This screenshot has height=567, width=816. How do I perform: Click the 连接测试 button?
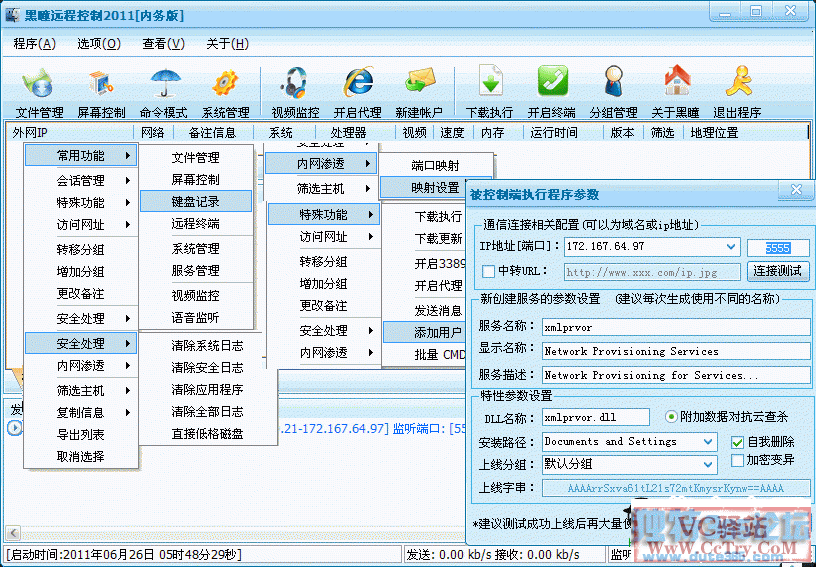click(x=777, y=270)
